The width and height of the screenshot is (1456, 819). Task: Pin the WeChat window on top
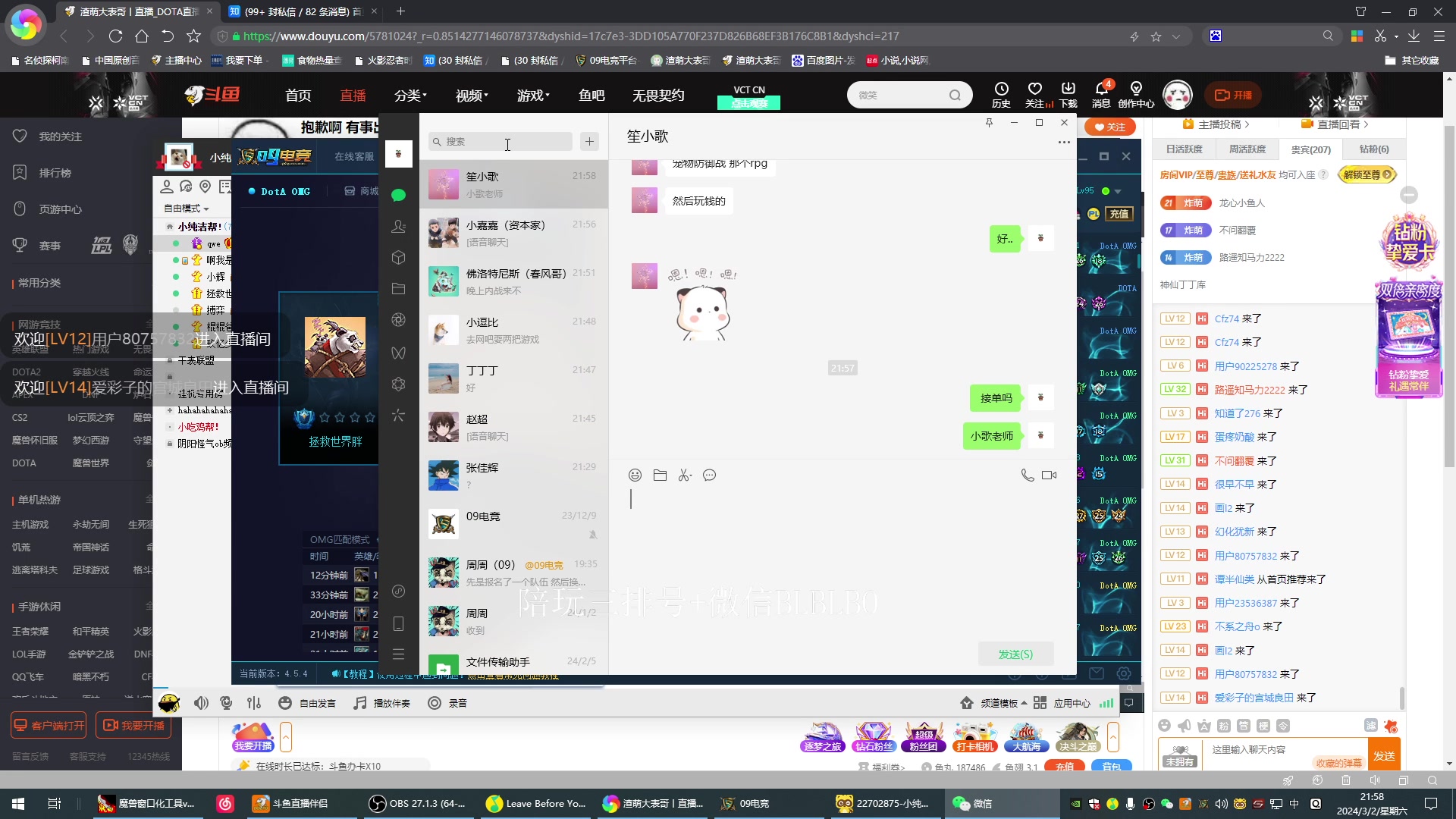coord(989,123)
